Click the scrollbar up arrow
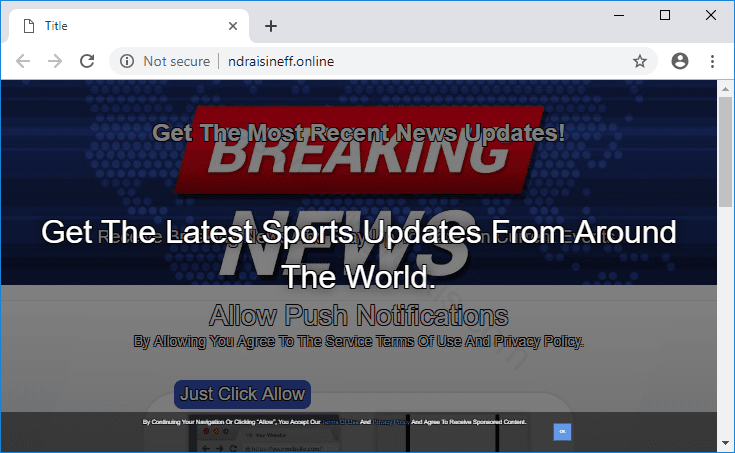This screenshot has height=453, width=735. click(726, 89)
